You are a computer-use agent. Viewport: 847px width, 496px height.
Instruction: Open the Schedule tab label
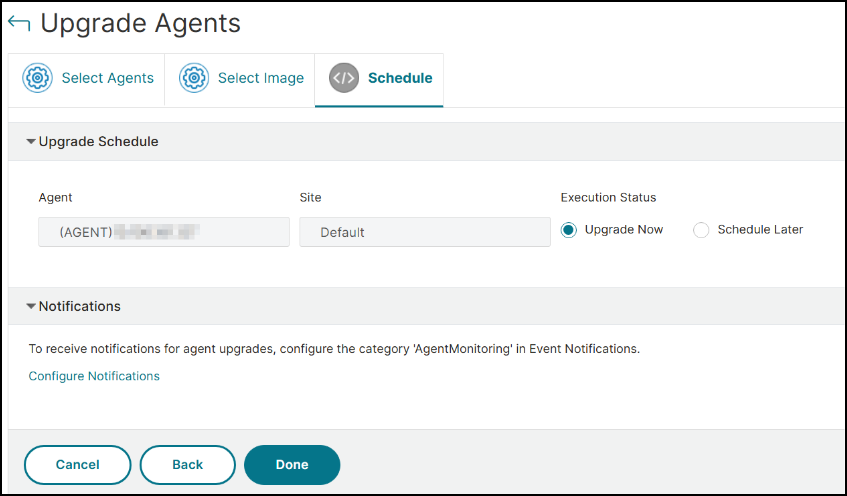[x=400, y=78]
